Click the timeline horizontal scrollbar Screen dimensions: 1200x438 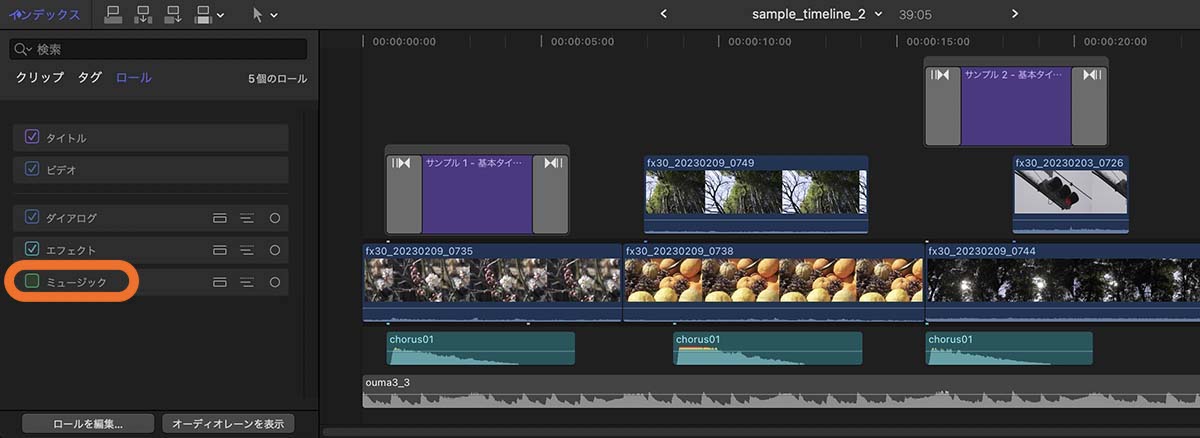coord(760,432)
